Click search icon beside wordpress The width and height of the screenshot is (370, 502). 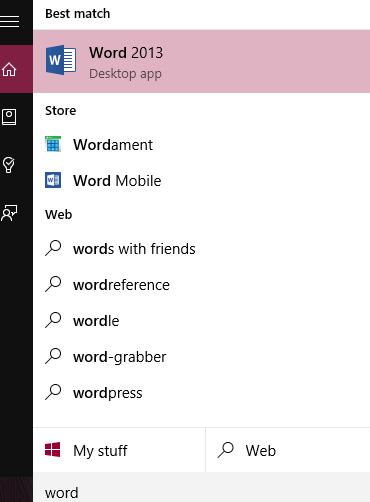pos(53,392)
